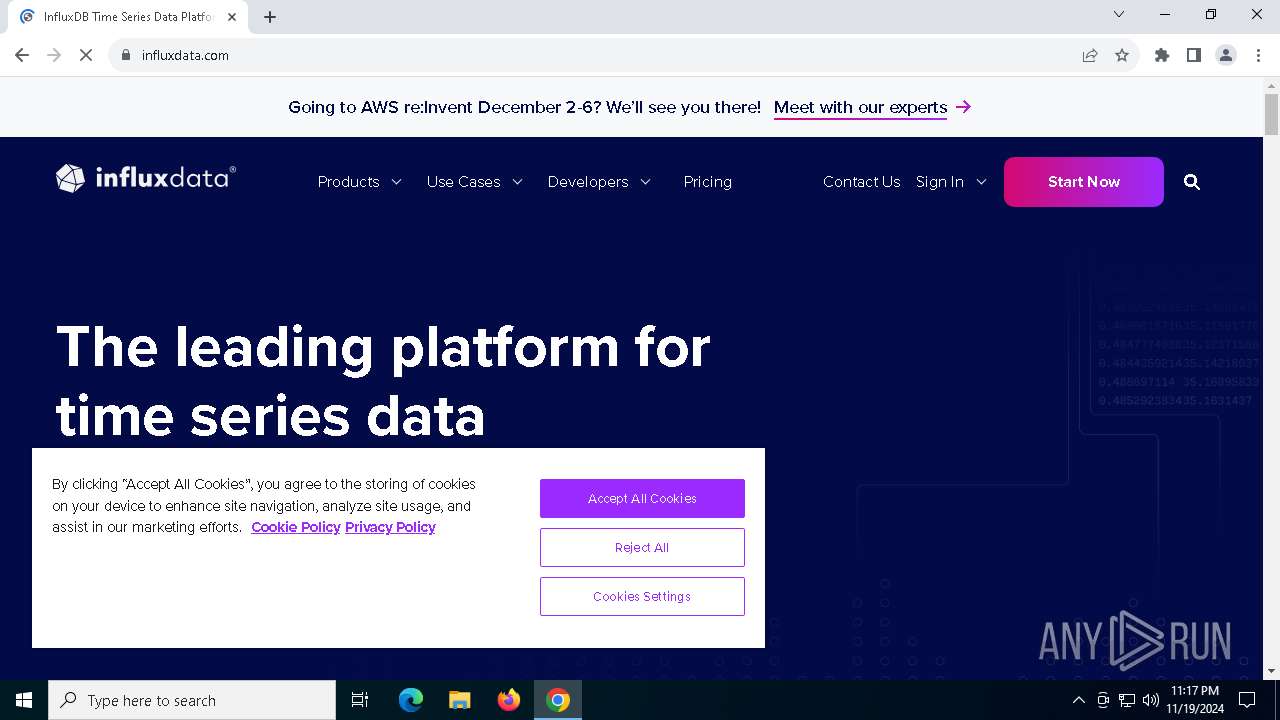This screenshot has height=720, width=1280.
Task: Stop loading the page
Action: click(x=86, y=55)
